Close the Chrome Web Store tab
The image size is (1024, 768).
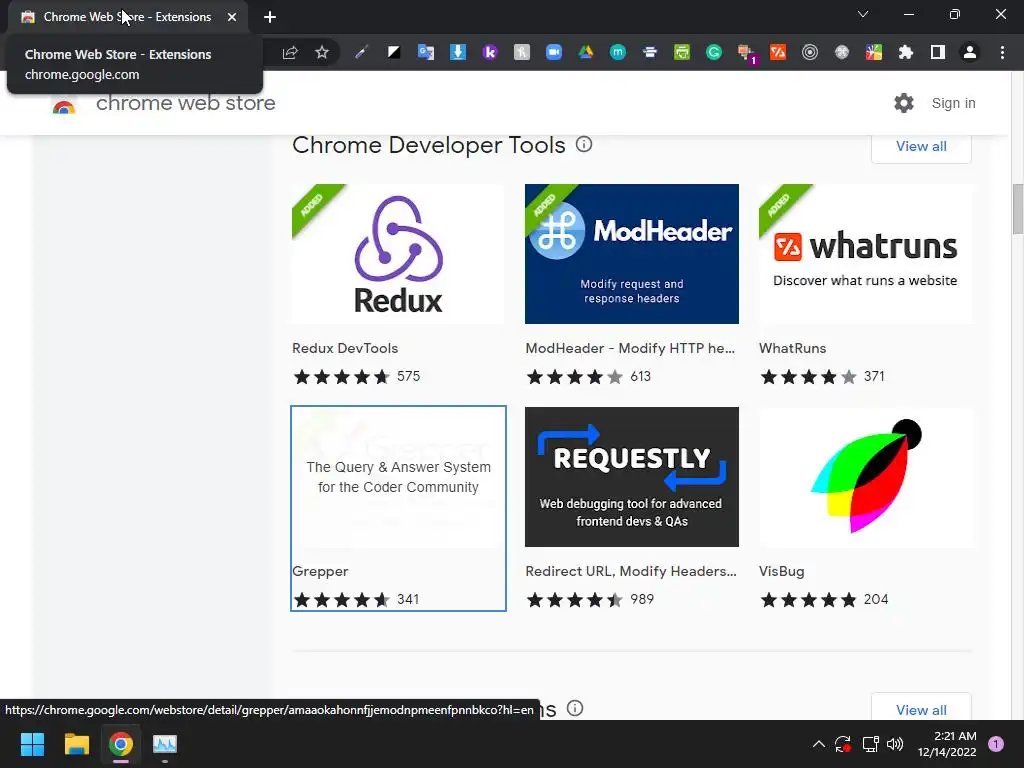232,17
